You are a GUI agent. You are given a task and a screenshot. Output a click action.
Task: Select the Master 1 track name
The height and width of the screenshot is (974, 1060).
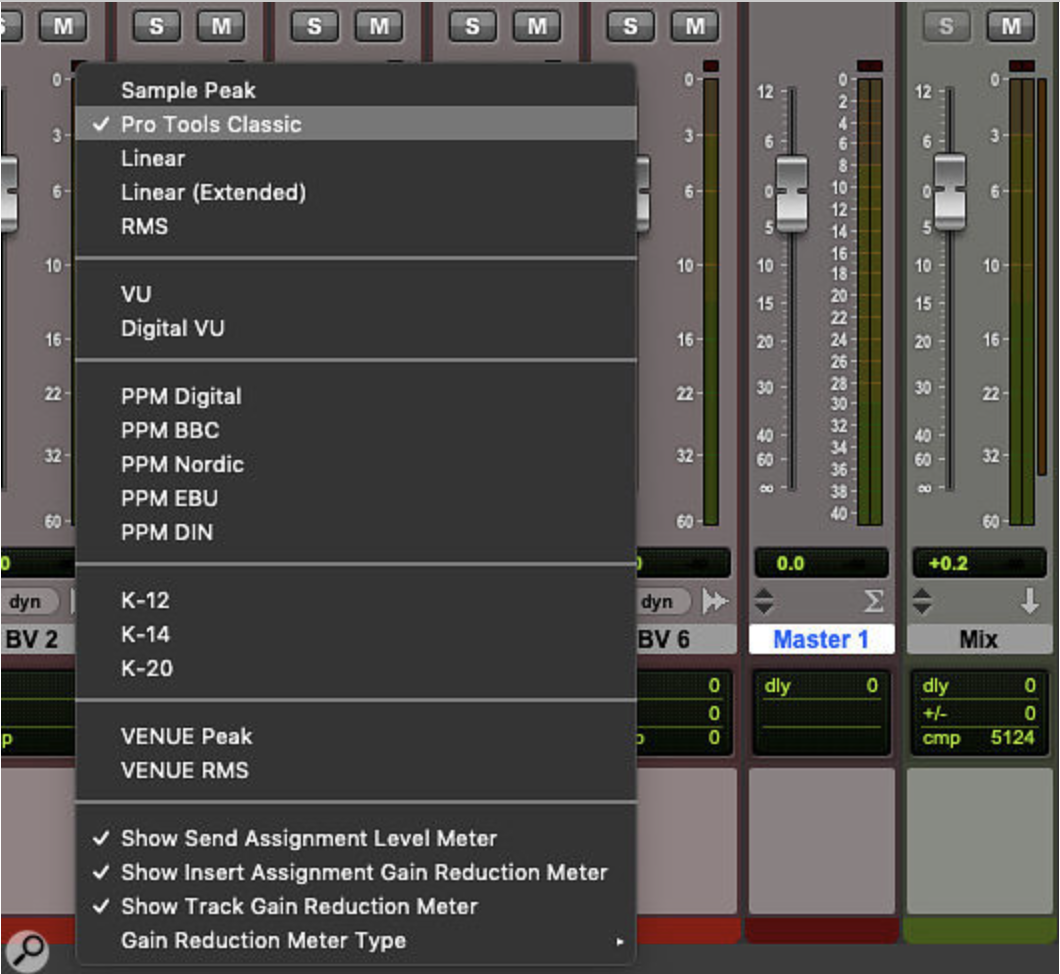click(821, 639)
